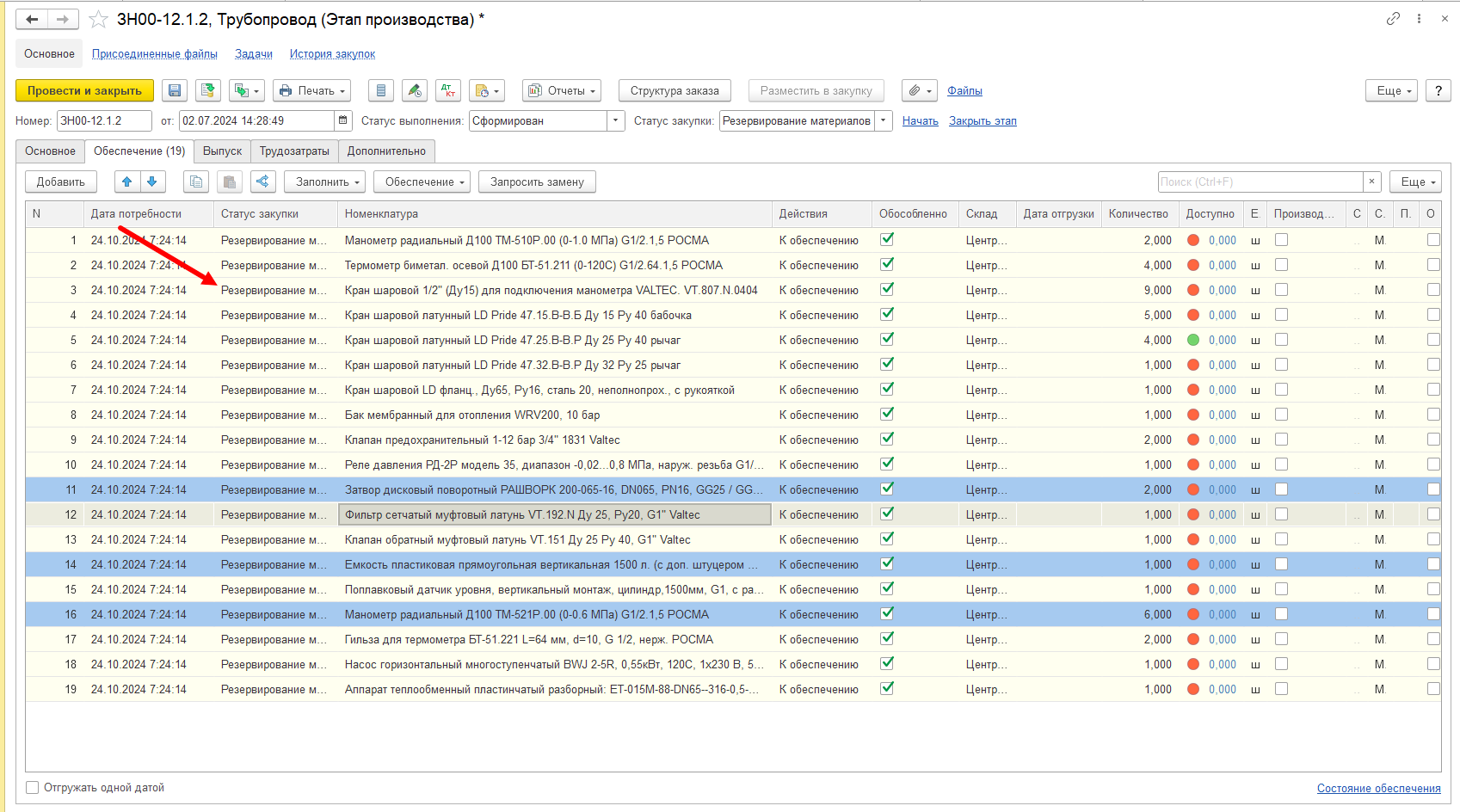Screen dimensions: 1460x812
Task: Check Производ... checkbox in Термометр биметал row
Action: tap(1281, 265)
